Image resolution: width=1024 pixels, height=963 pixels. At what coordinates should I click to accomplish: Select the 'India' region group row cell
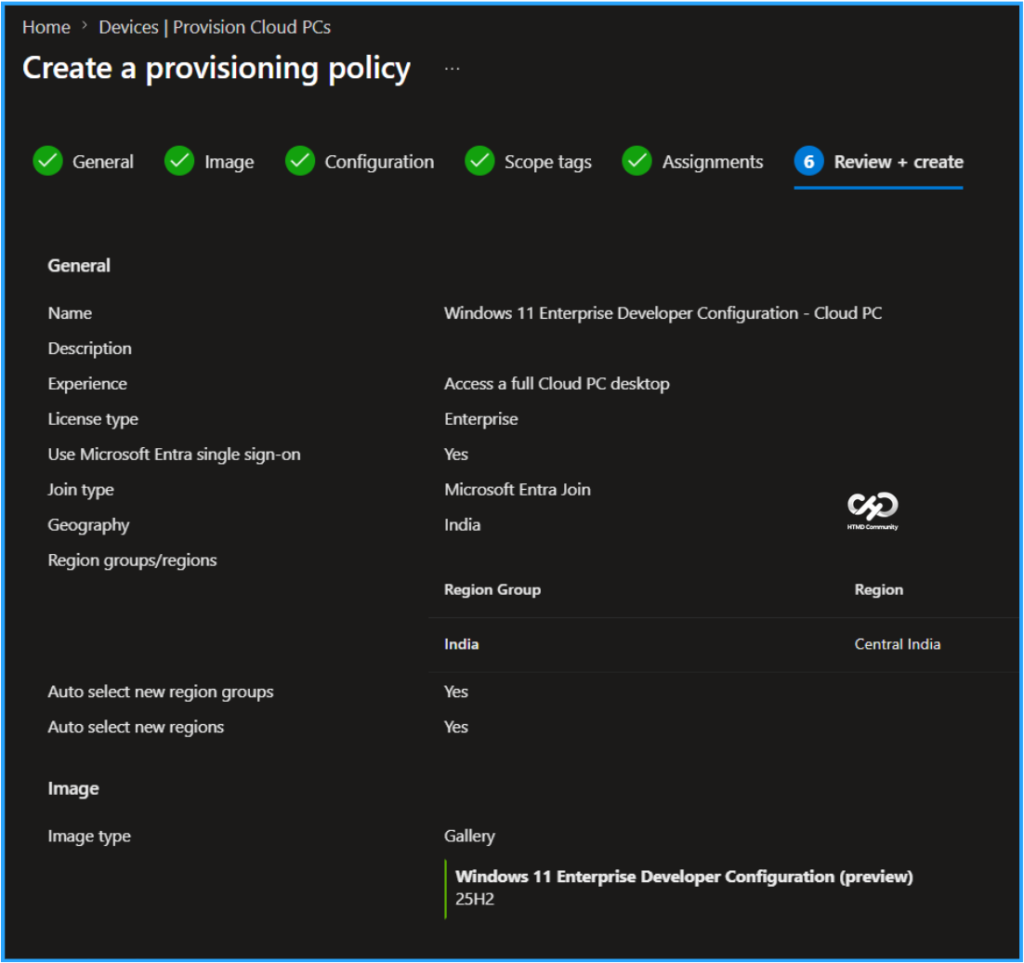461,644
